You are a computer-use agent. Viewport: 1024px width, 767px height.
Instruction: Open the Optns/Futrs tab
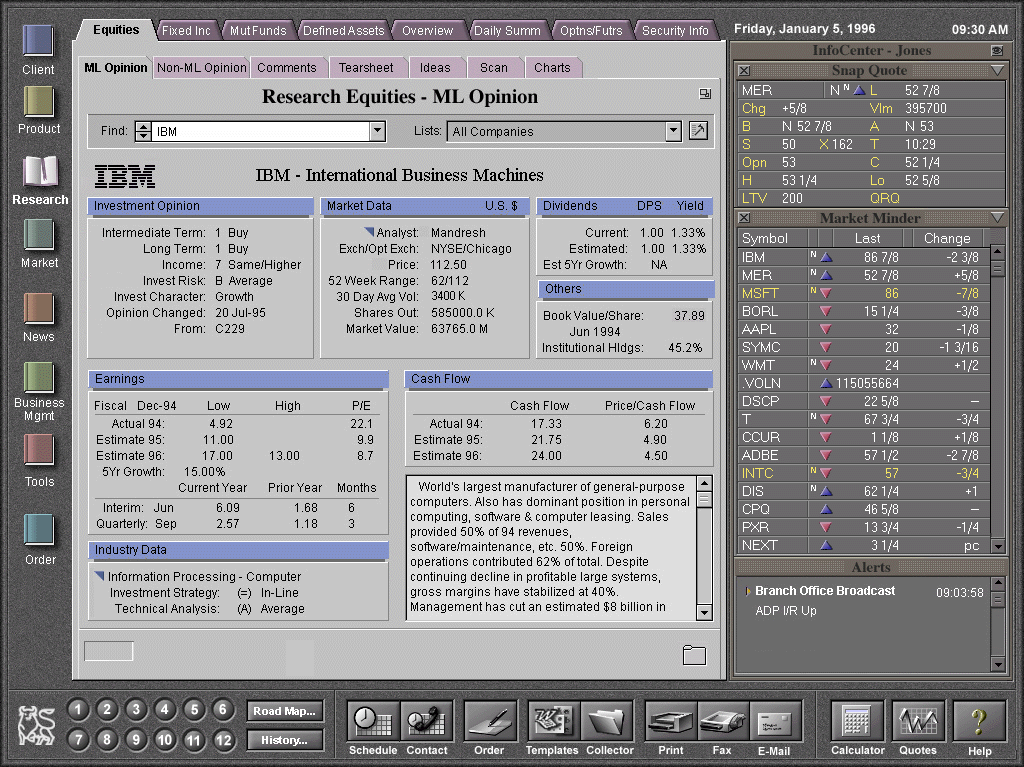[x=591, y=31]
